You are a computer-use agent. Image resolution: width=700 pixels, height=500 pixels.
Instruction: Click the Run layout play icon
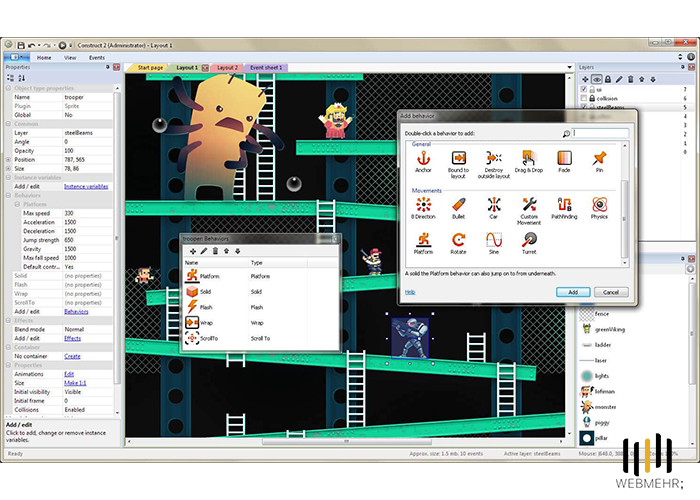(62, 45)
